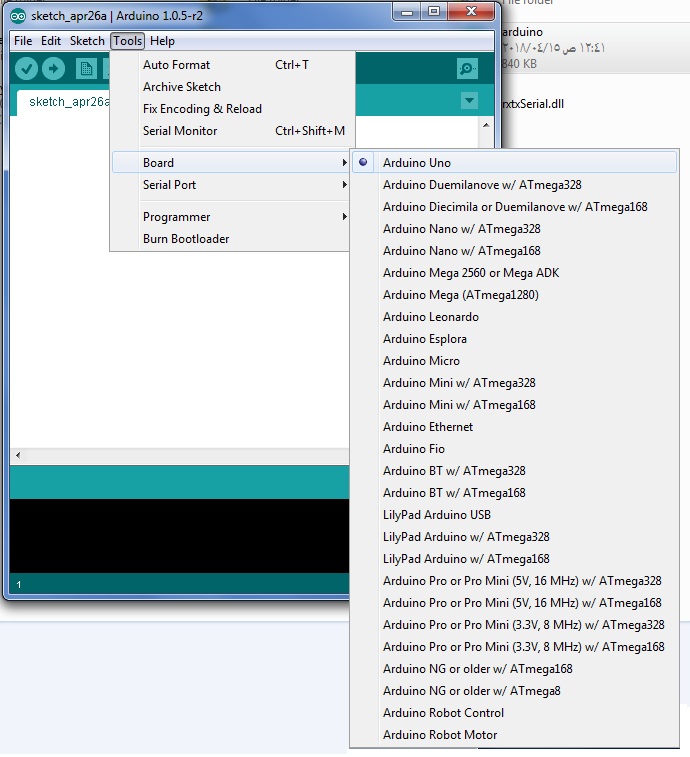Pick Pro Mini (3.3V, 8 MHz) w/ ATmega168
Image resolution: width=690 pixels, height=757 pixels.
(514, 647)
